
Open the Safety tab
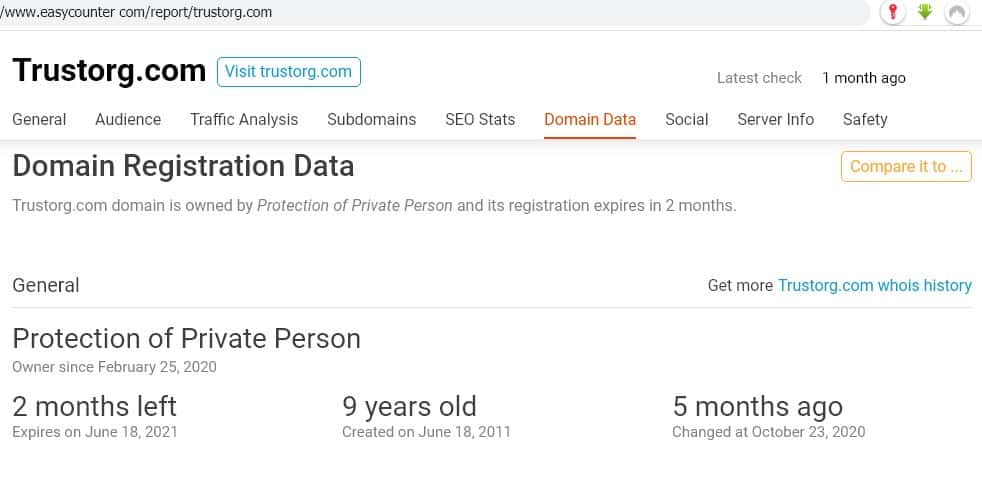pos(865,119)
